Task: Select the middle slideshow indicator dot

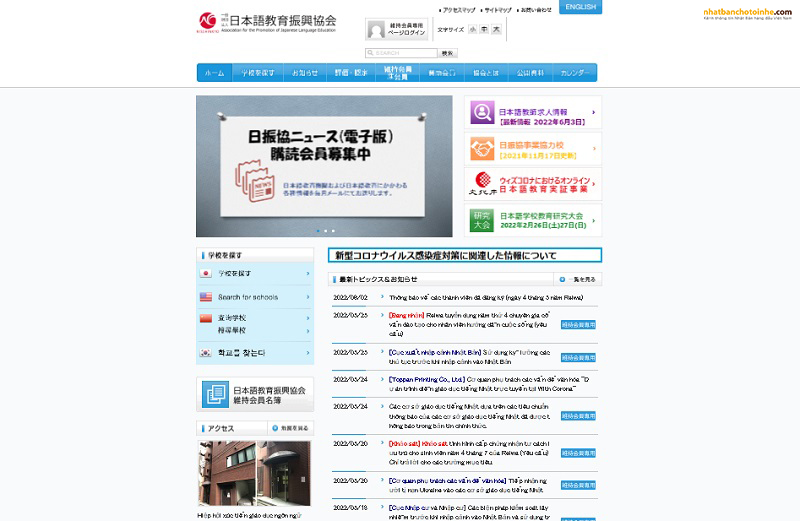Action: tap(326, 231)
